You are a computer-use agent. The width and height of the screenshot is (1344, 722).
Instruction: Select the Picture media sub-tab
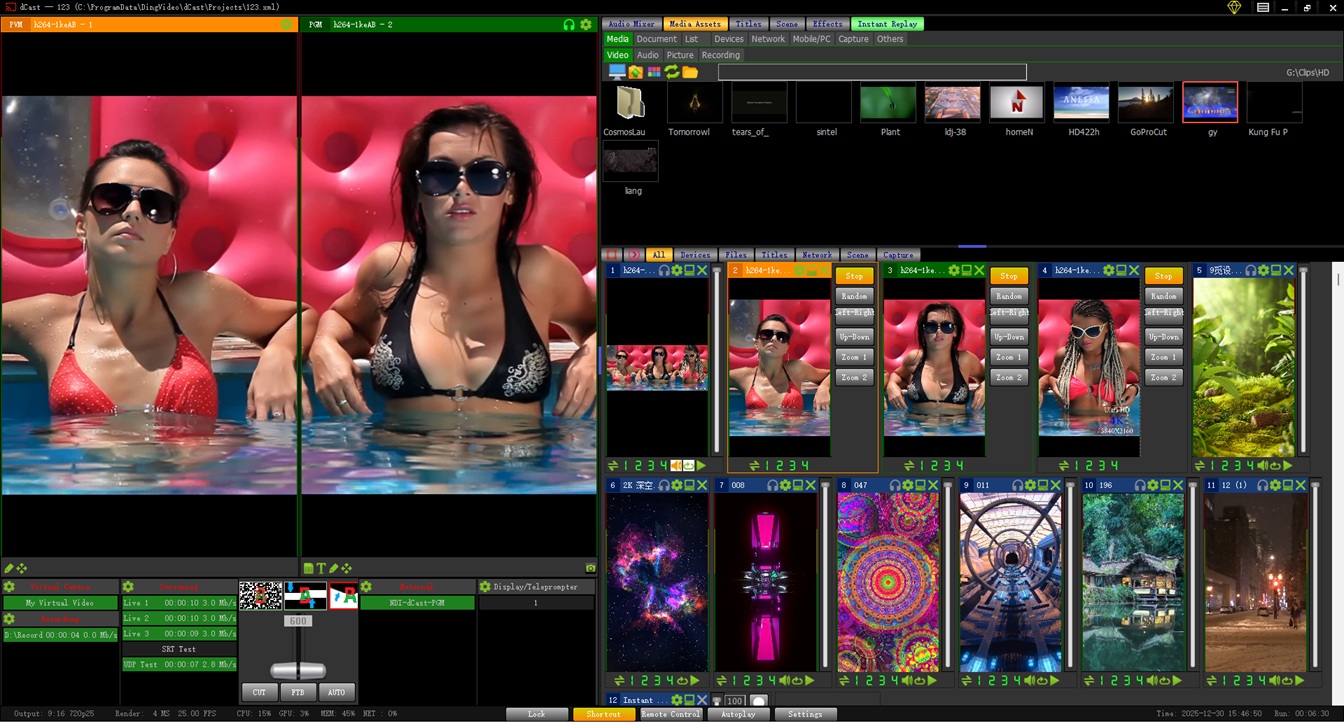coord(680,55)
